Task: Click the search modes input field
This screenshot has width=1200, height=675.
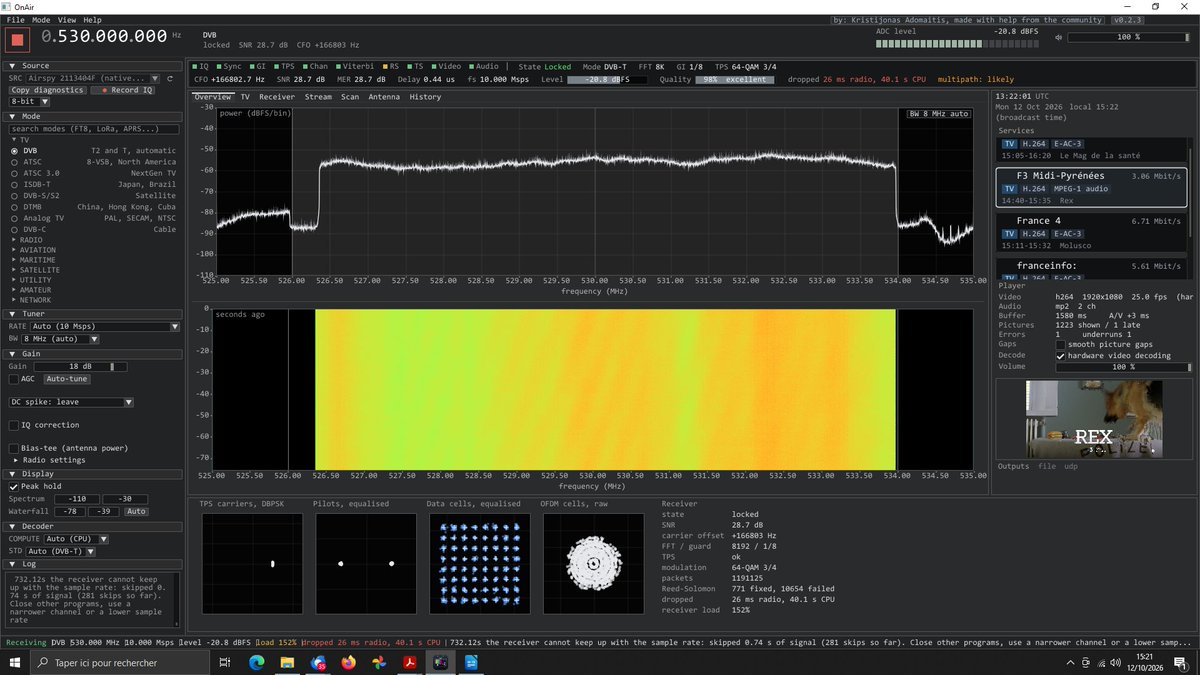Action: click(x=94, y=129)
